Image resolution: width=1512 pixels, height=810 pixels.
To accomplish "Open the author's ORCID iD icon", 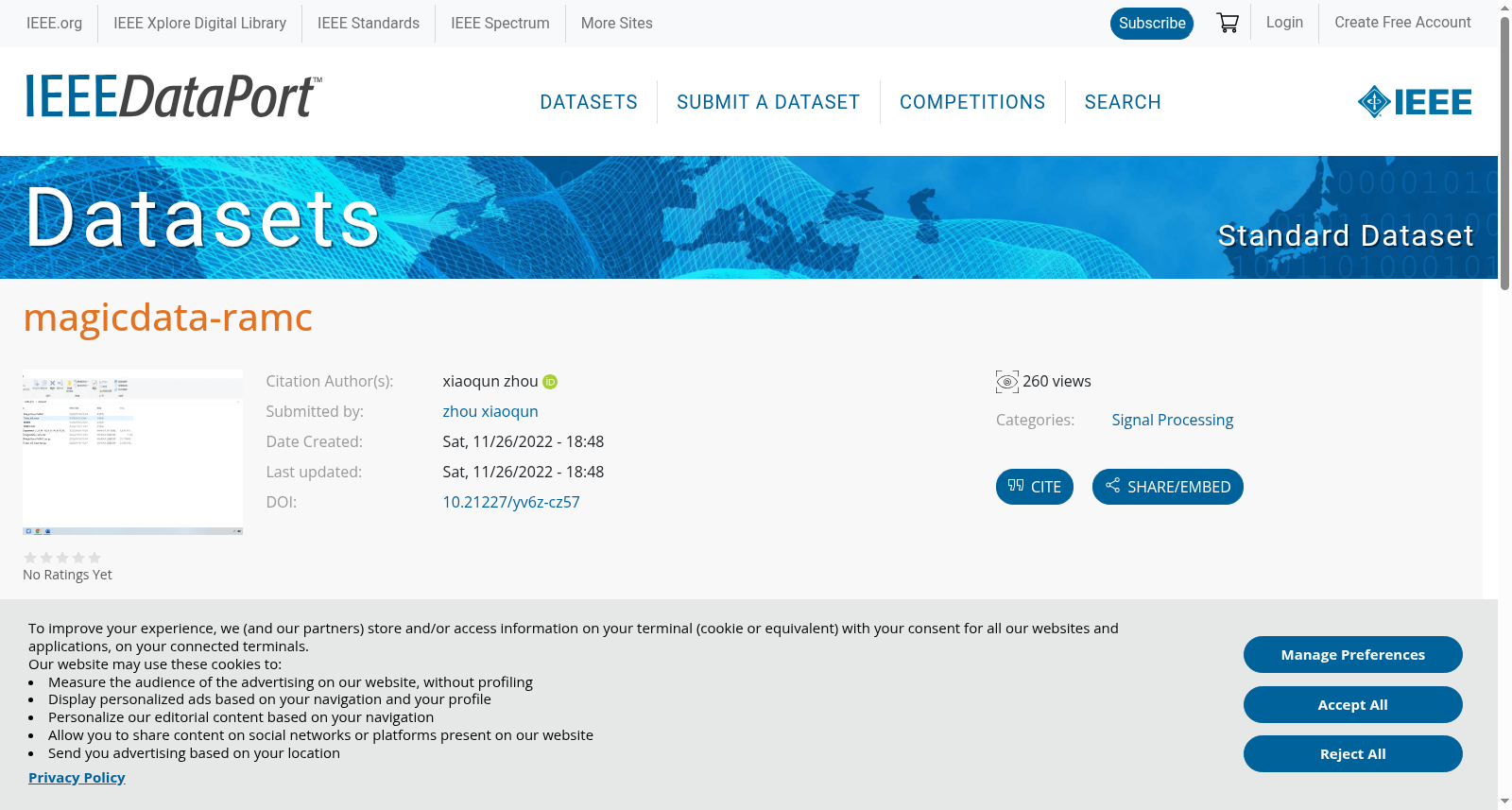I will tap(550, 382).
